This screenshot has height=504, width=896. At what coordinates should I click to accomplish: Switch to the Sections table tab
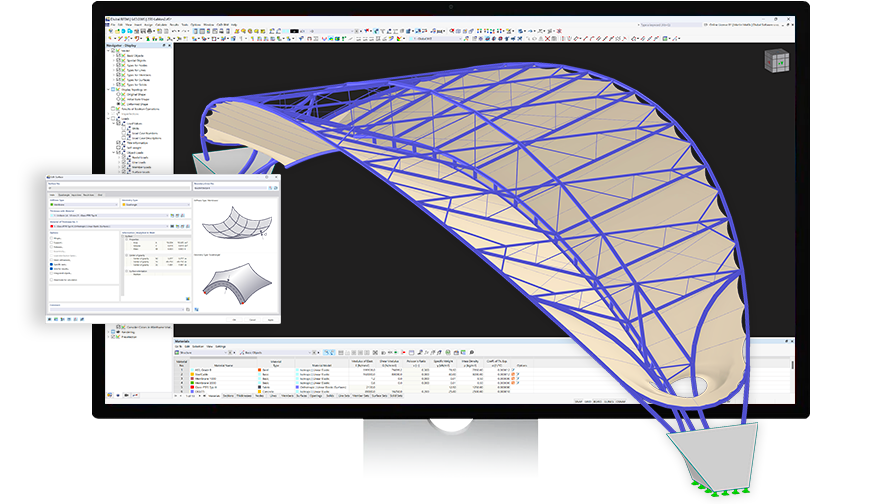pyautogui.click(x=228, y=395)
